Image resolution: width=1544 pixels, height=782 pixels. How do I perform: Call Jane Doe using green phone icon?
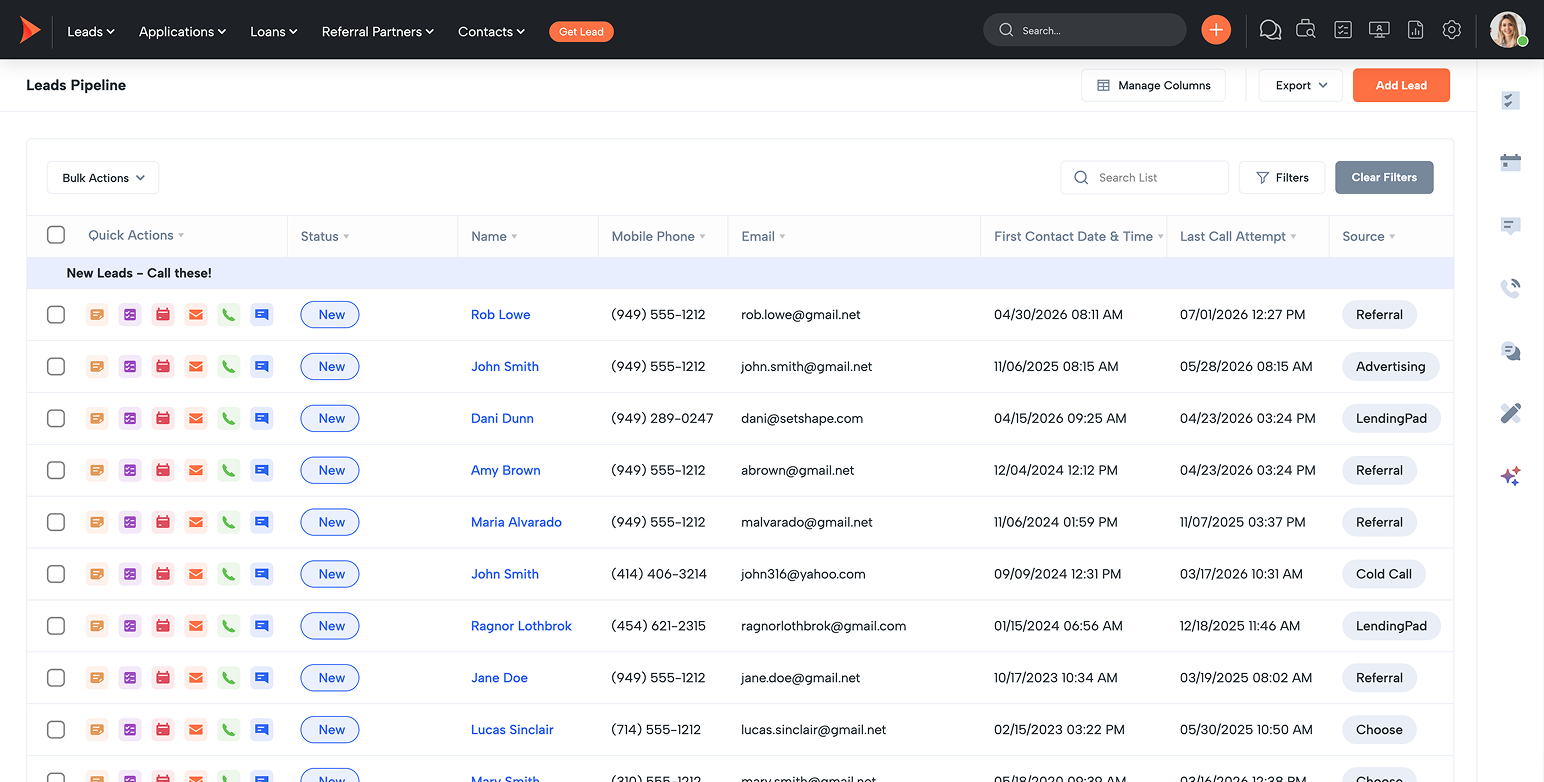click(x=229, y=678)
